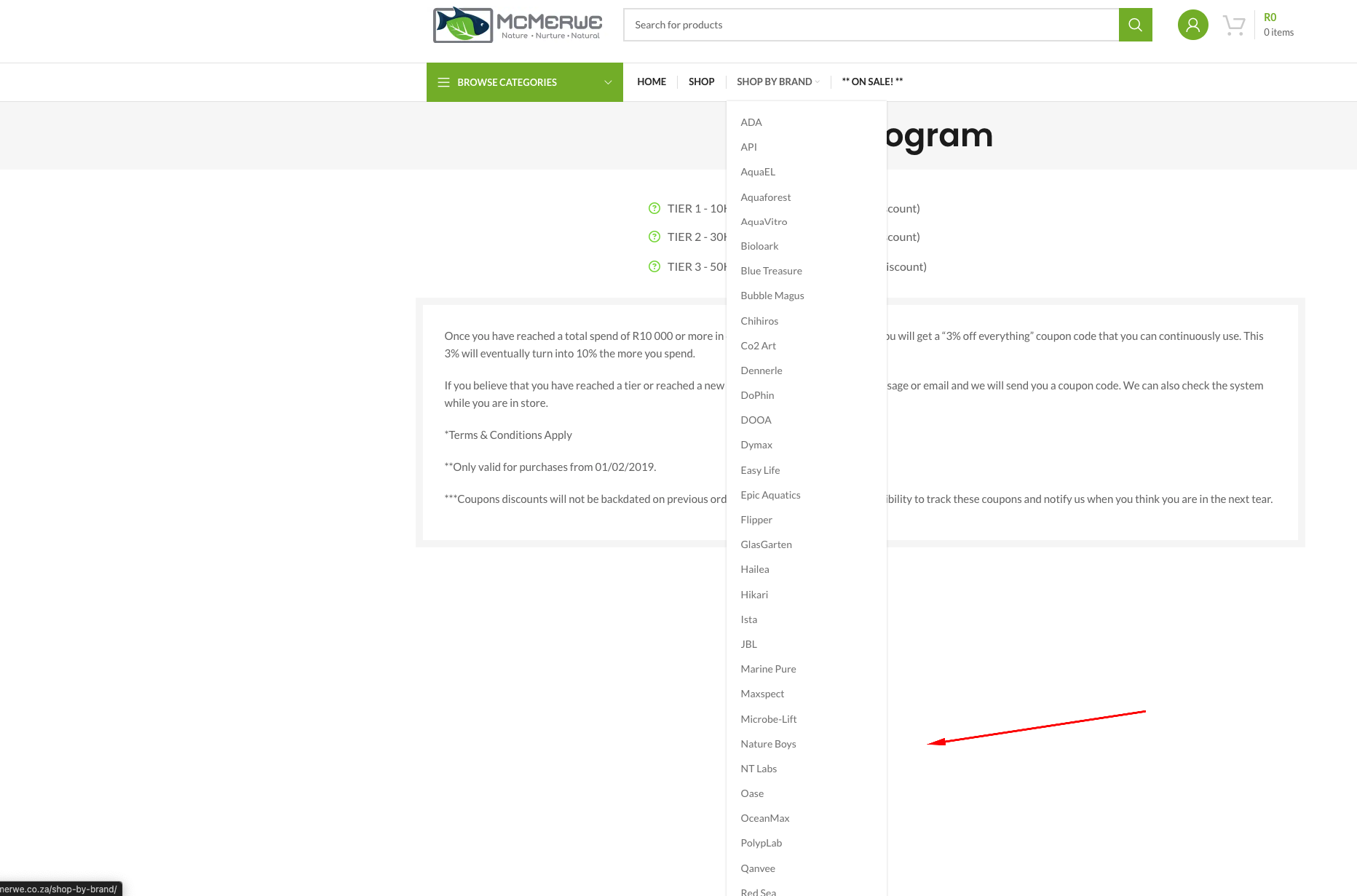The height and width of the screenshot is (896, 1357).
Task: Click the green search magnifier button
Action: click(1135, 25)
